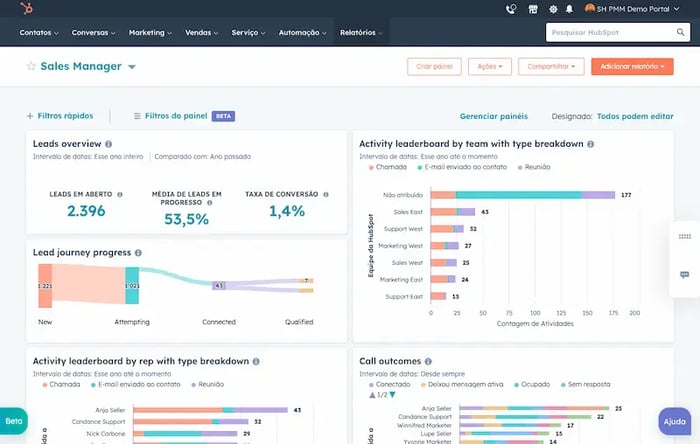
Task: Click the Filtros rápidos link
Action: [65, 116]
